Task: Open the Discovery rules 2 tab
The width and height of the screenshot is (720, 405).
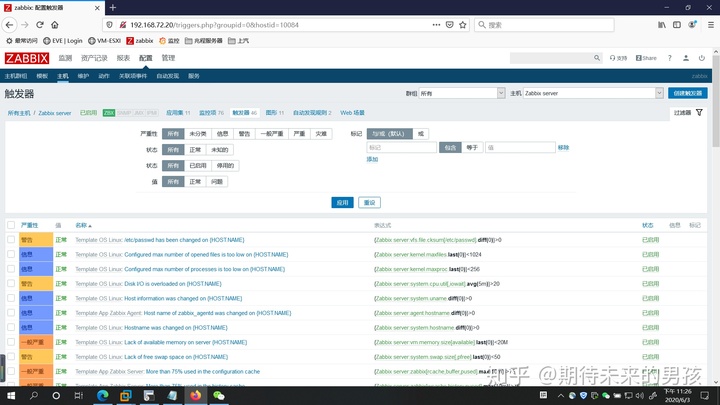Action: [x=312, y=112]
